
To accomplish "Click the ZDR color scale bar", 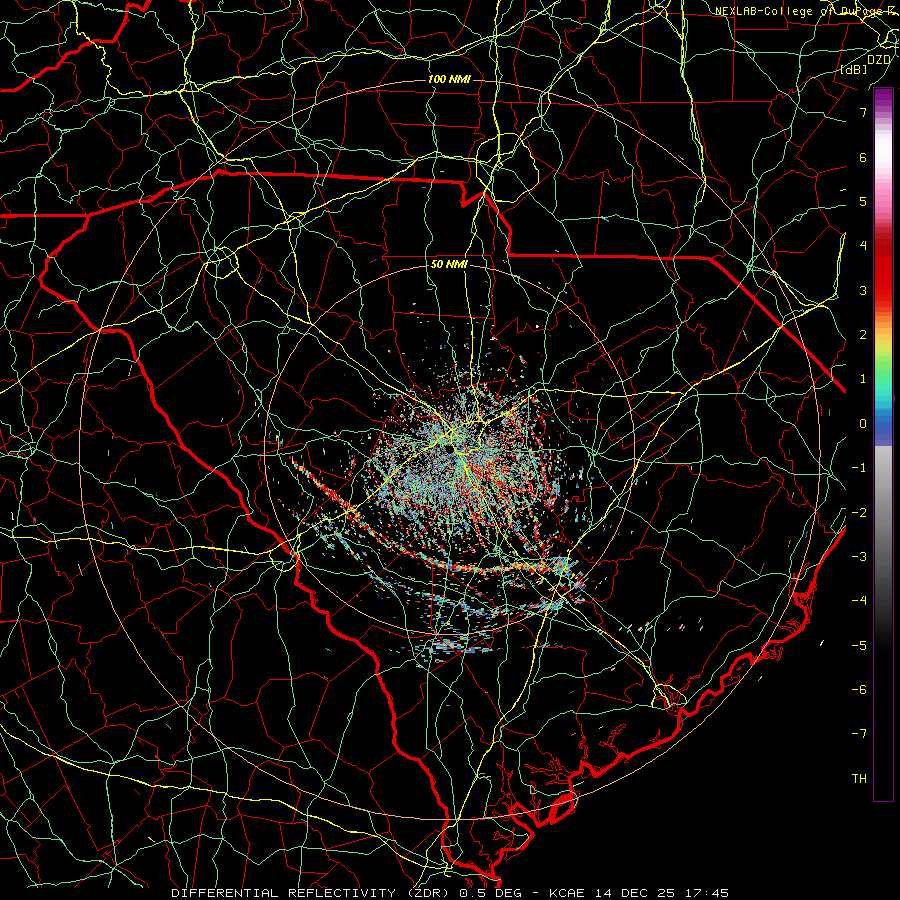I will tap(883, 444).
